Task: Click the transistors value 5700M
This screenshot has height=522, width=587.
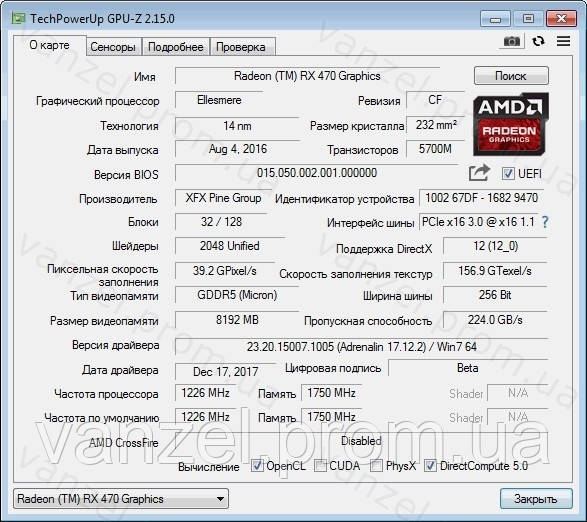Action: tap(435, 149)
